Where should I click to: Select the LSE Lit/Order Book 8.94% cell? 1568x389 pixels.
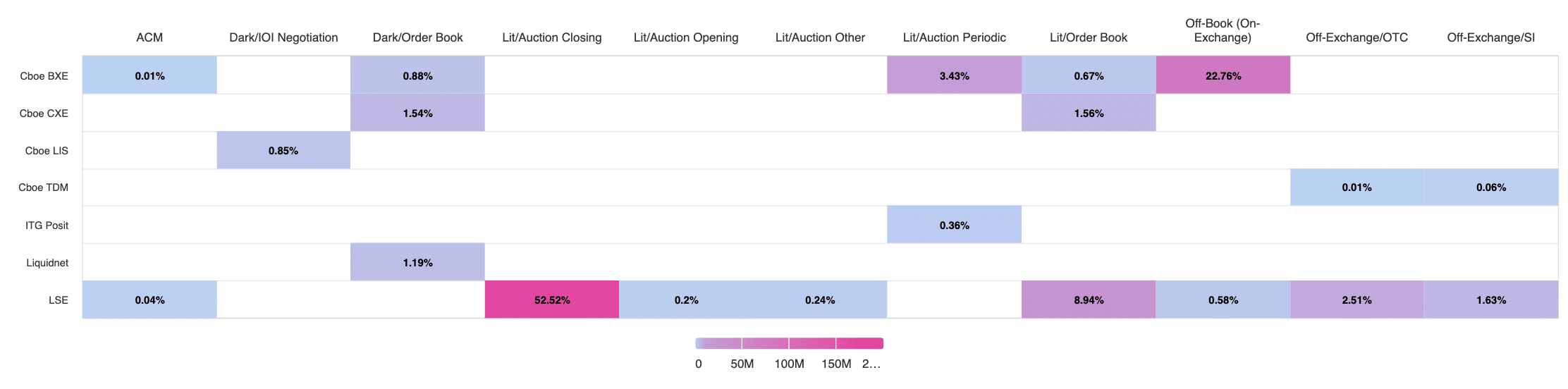1089,300
